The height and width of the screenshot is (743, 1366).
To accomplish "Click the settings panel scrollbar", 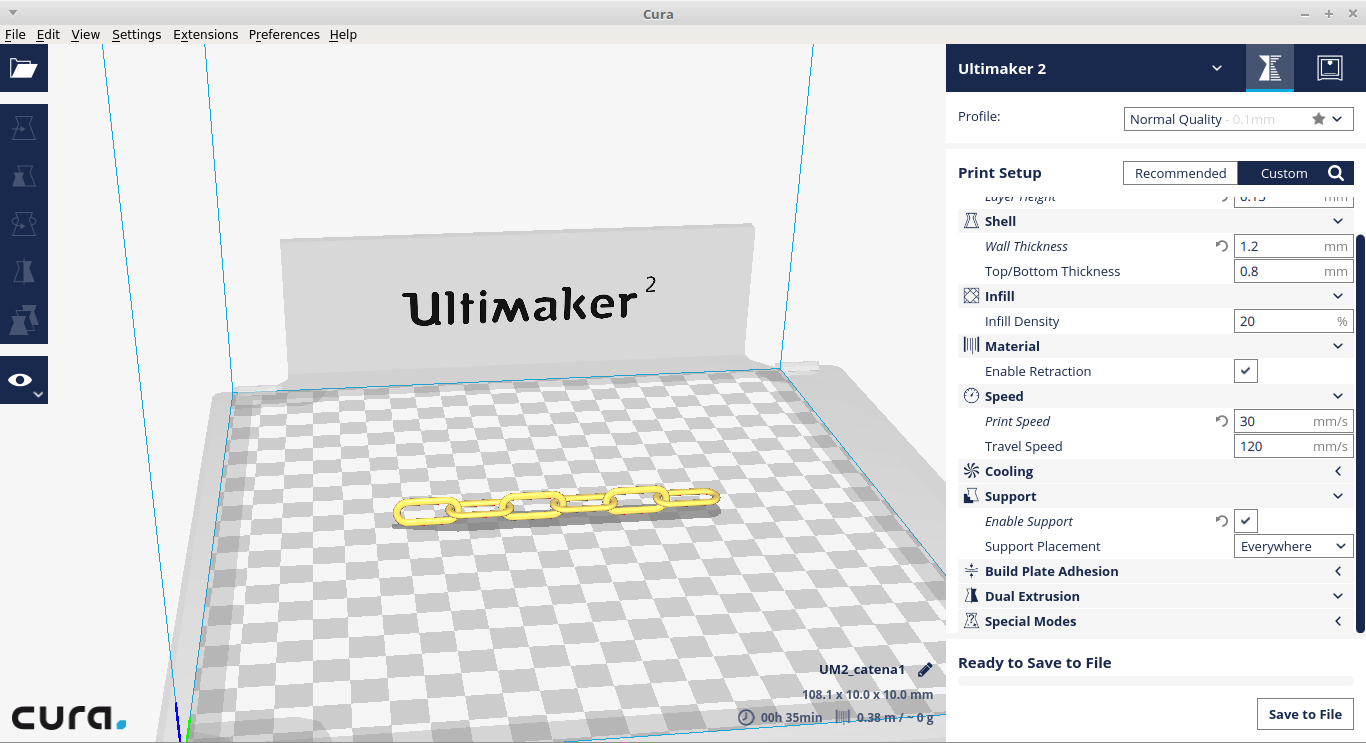I will (x=1360, y=433).
